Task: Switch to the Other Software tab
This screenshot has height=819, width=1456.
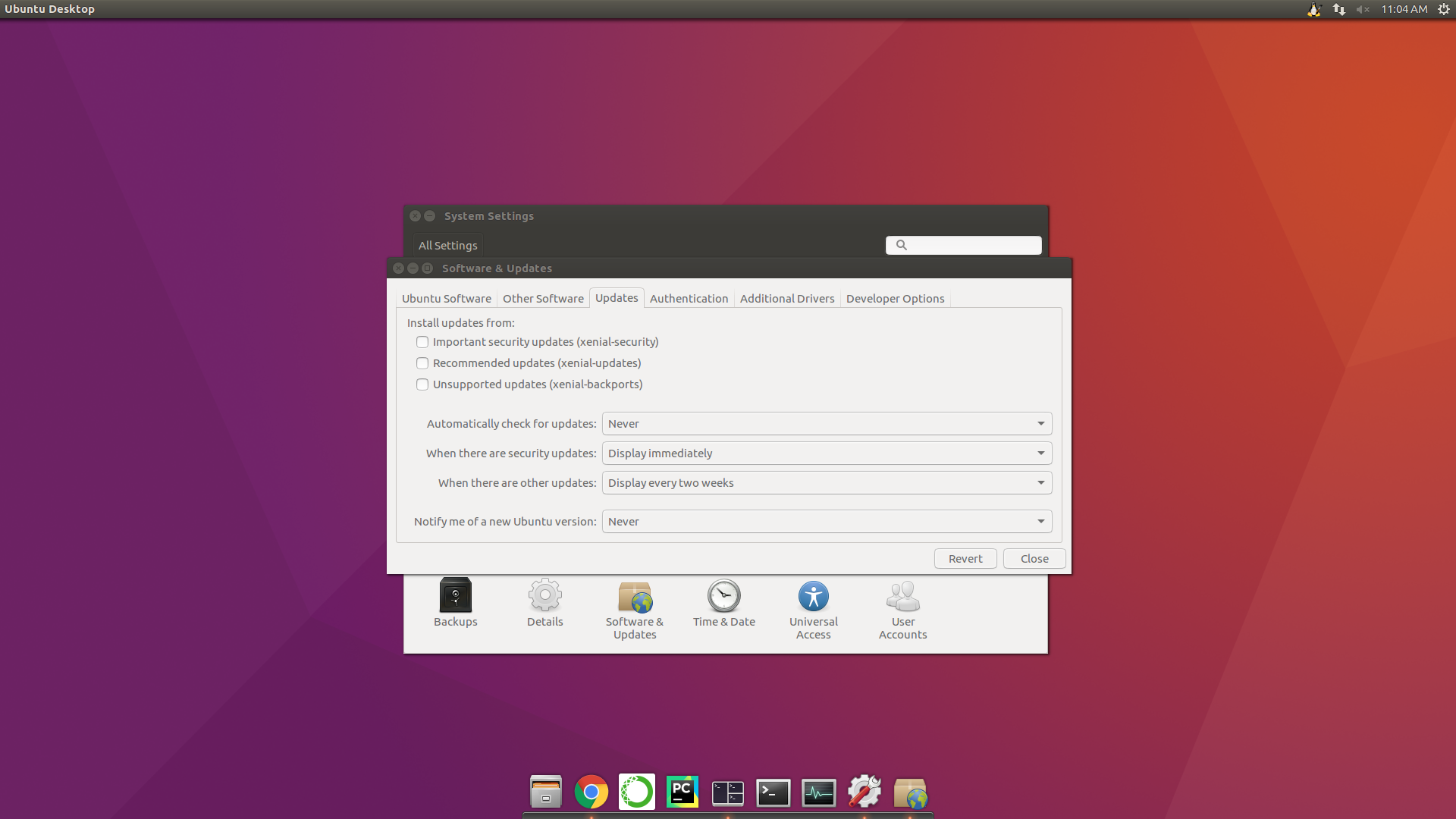Action: tap(543, 299)
